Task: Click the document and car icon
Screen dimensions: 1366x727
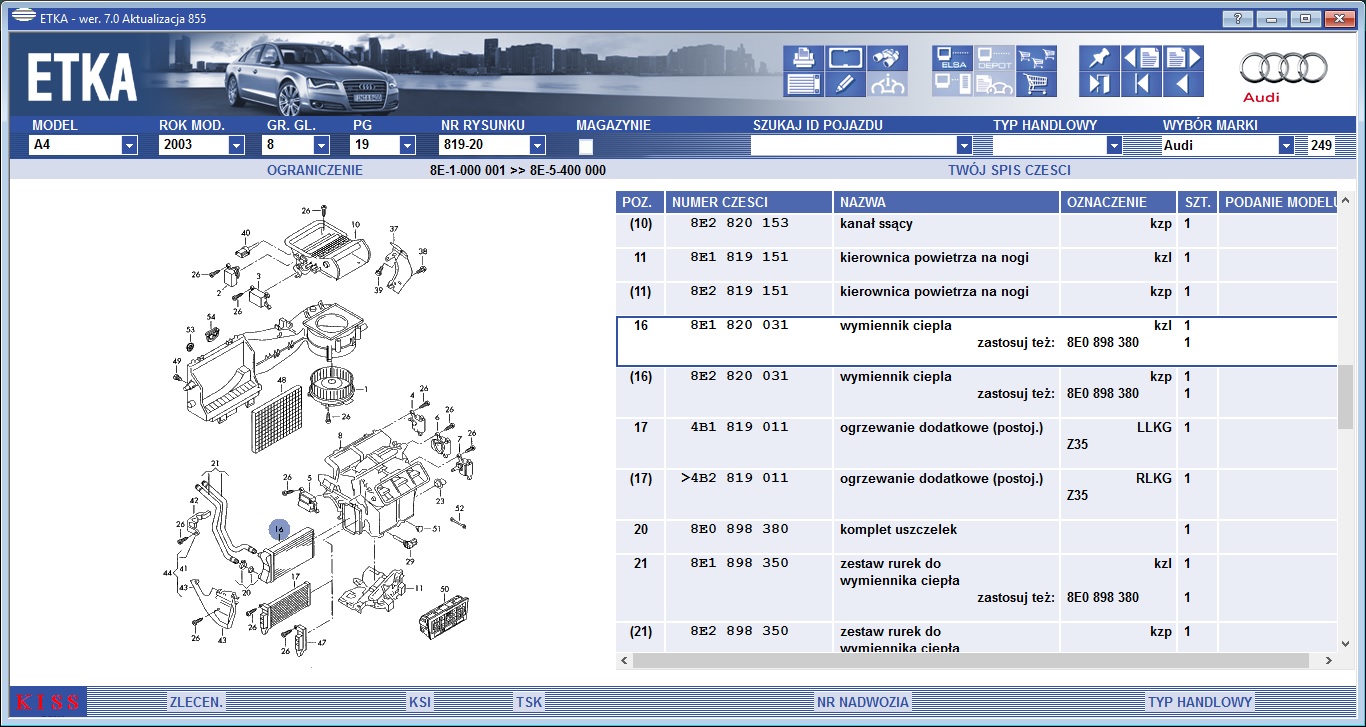Action: pos(995,84)
